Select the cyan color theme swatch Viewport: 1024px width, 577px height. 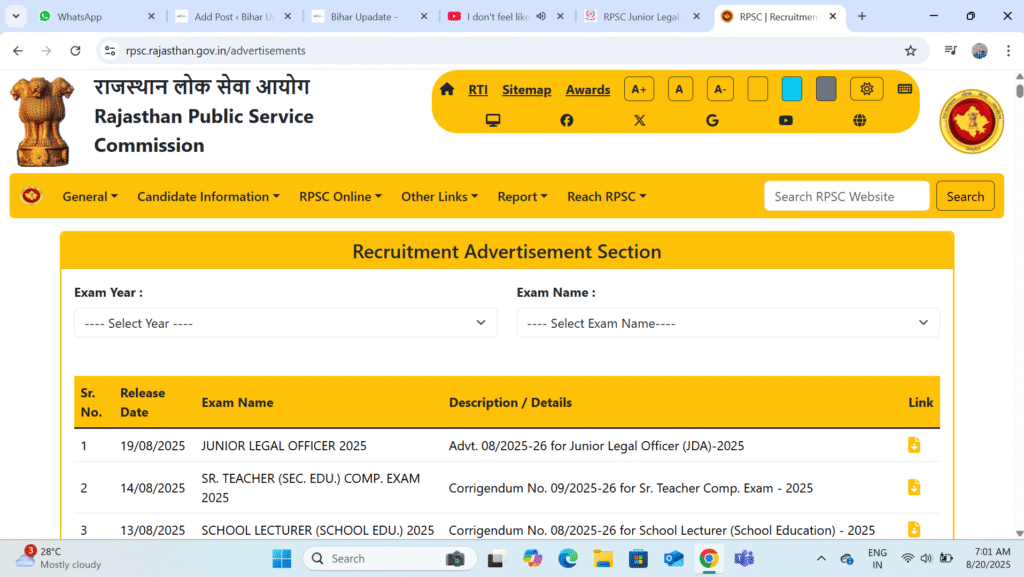click(791, 88)
